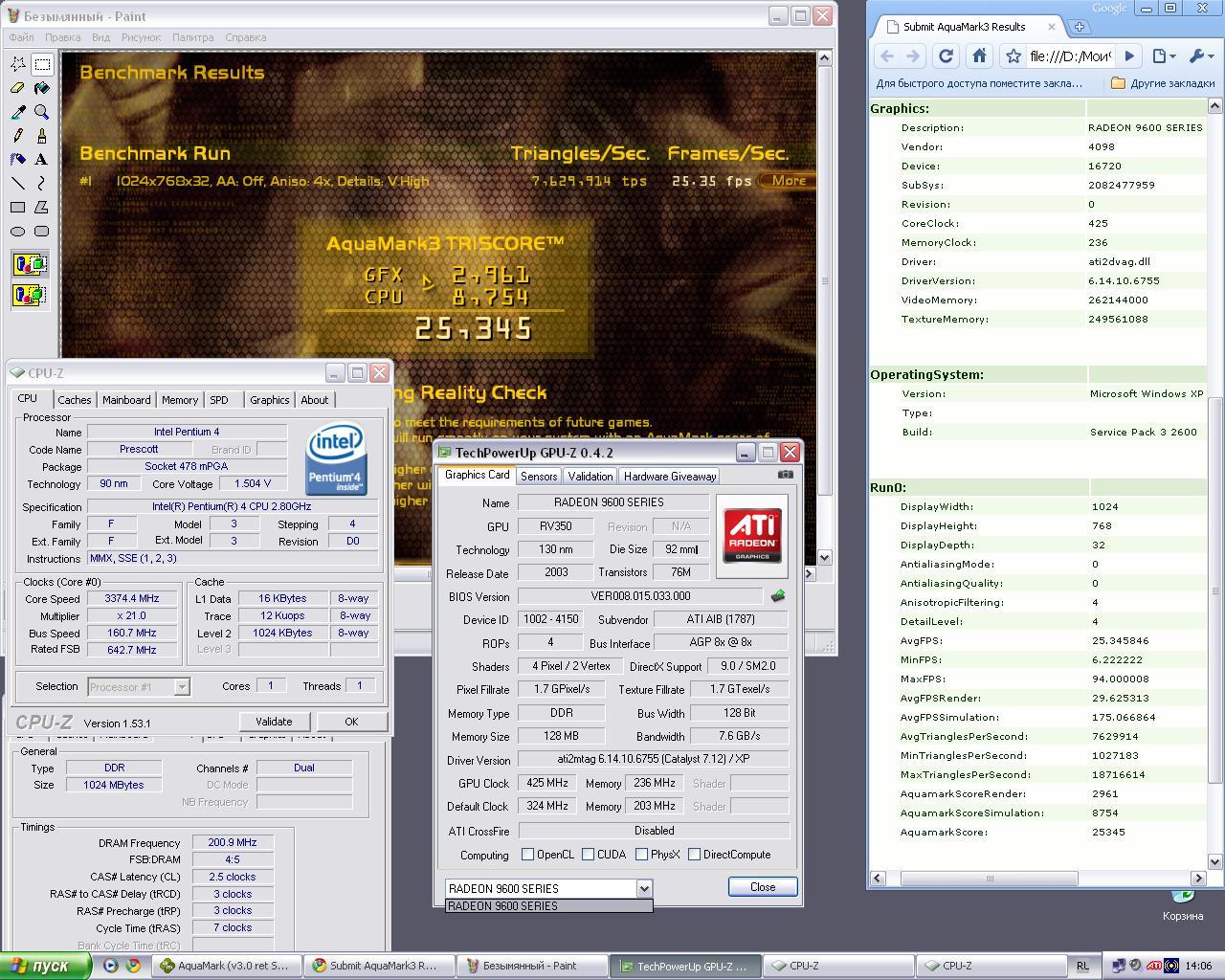
Task: Enable the OpenCL checkbox in GPU-Z
Action: click(527, 855)
